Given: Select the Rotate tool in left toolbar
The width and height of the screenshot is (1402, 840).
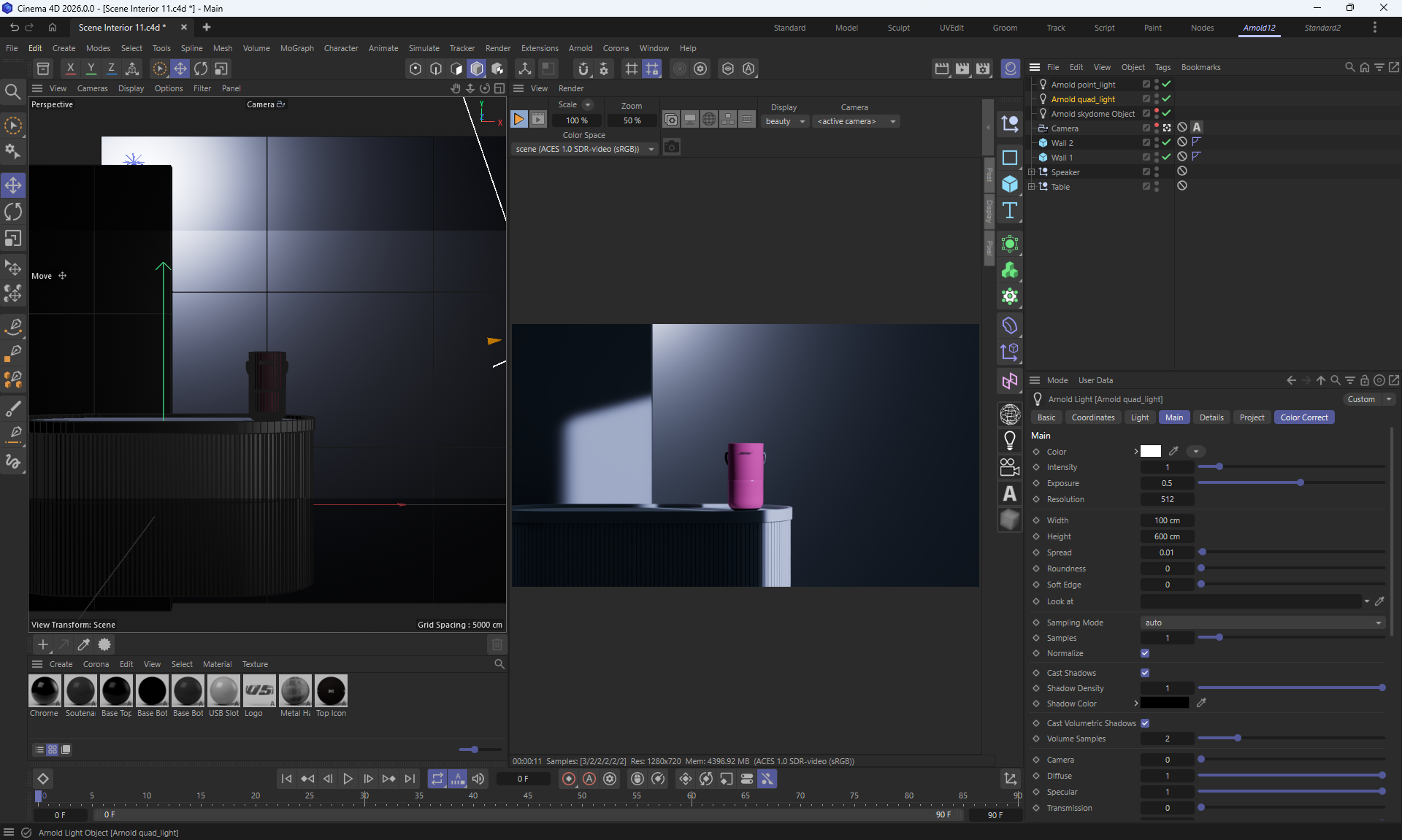Looking at the screenshot, I should click(x=13, y=212).
